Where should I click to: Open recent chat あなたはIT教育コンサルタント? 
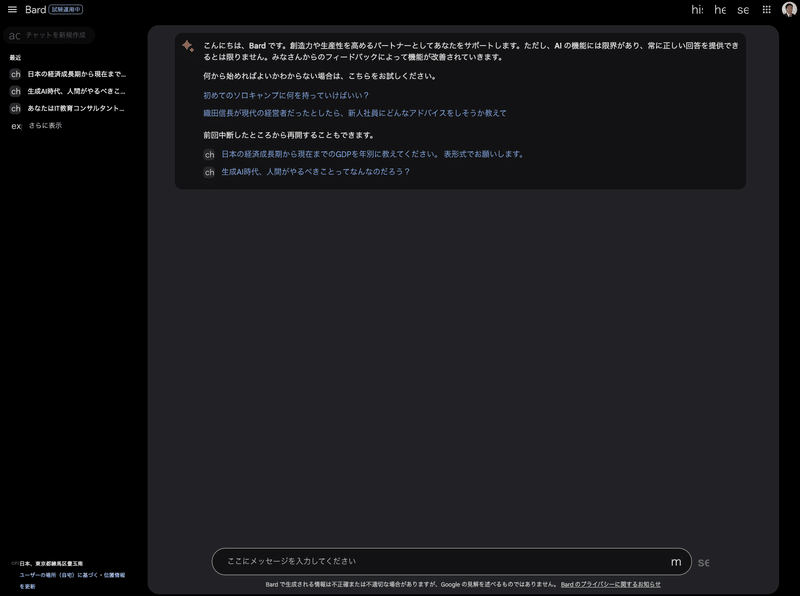coord(68,108)
